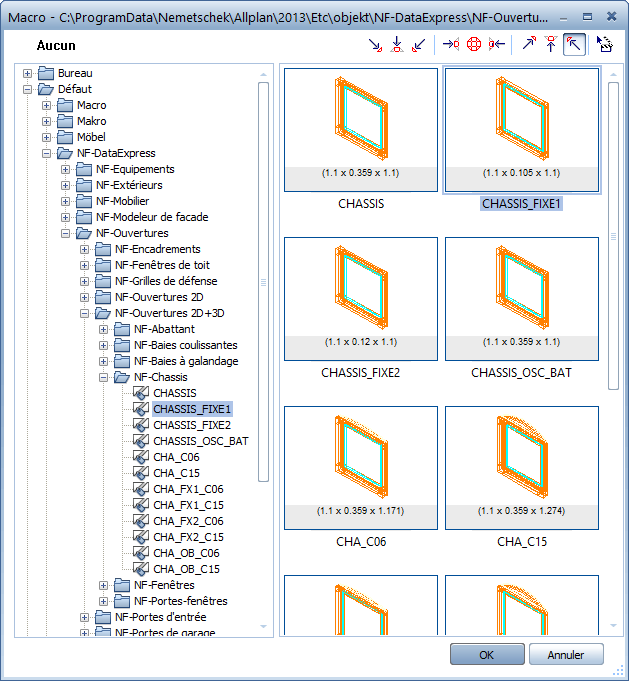Collapse the NF-Chassis node
Viewport: 629px width, 681px height.
pos(103,377)
